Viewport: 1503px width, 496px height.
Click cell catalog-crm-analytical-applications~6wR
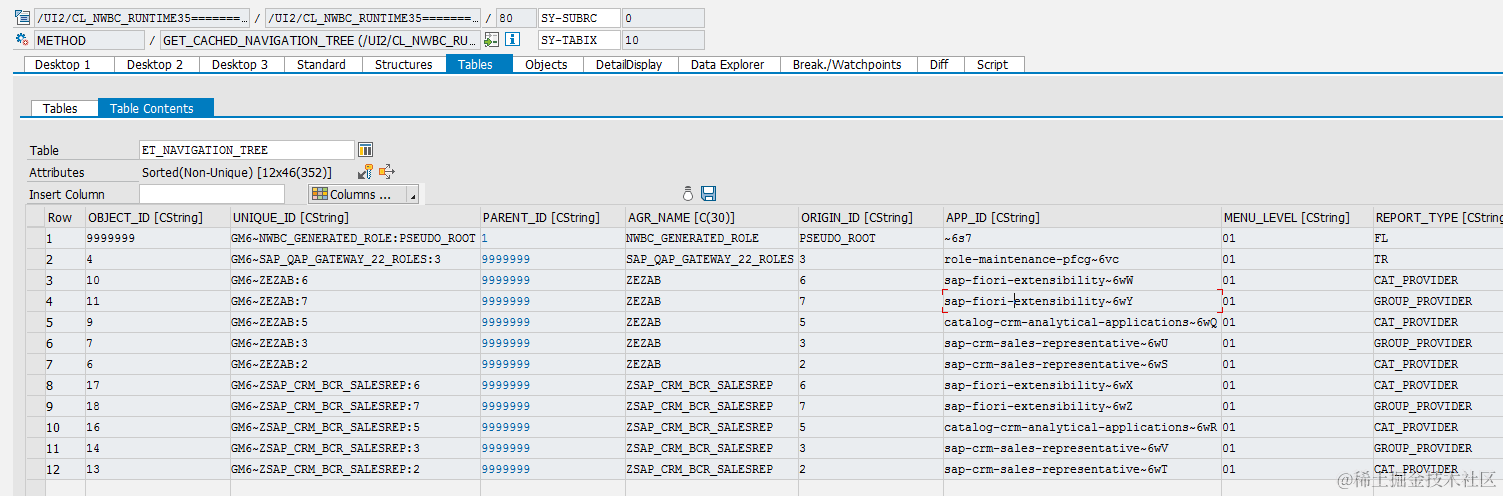tap(1082, 427)
